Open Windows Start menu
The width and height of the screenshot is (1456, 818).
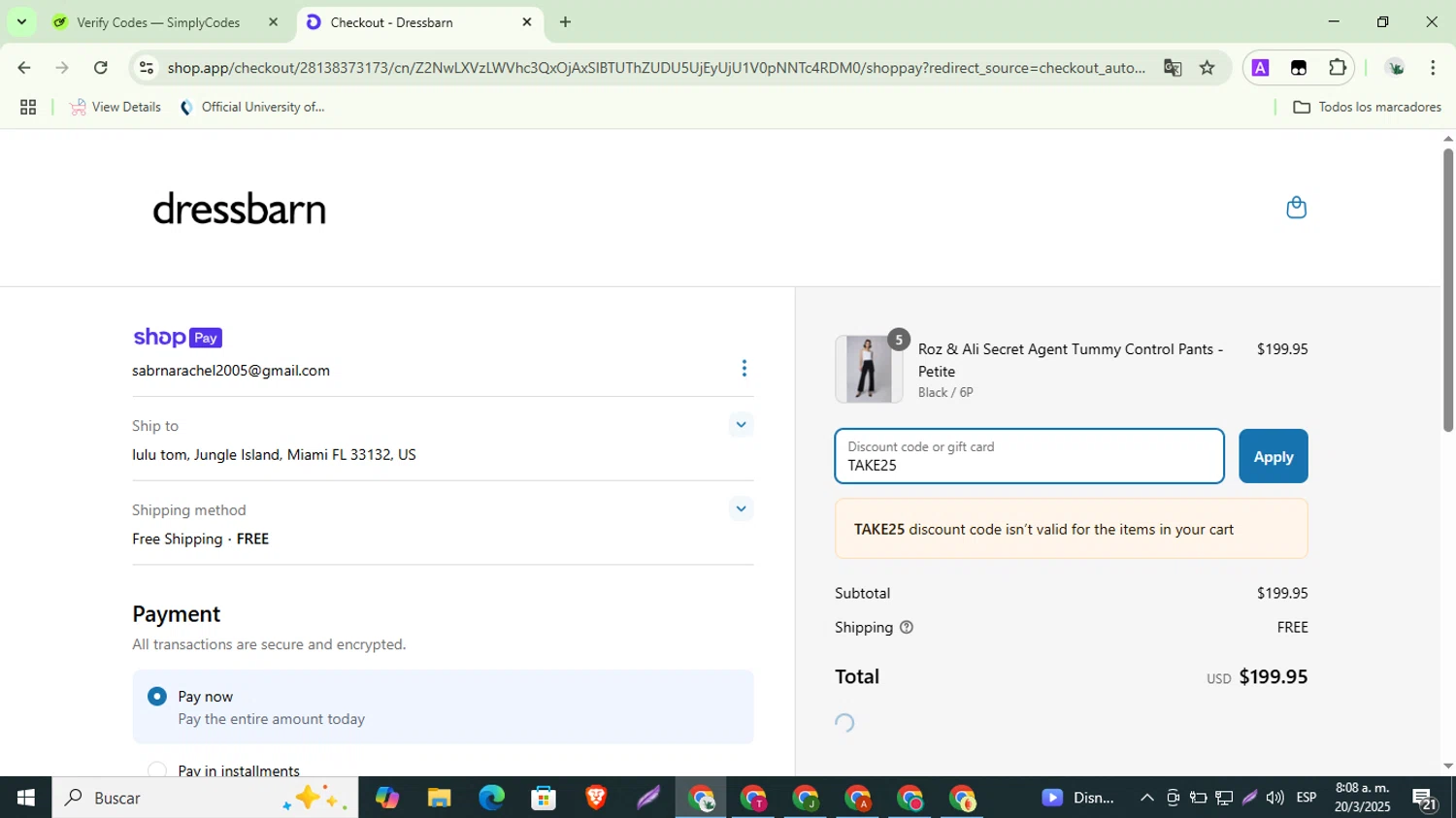click(x=25, y=798)
